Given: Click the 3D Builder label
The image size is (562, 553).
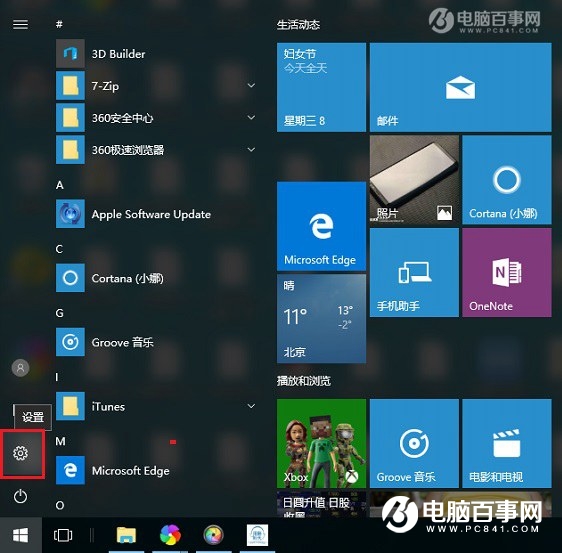Looking at the screenshot, I should pos(119,54).
